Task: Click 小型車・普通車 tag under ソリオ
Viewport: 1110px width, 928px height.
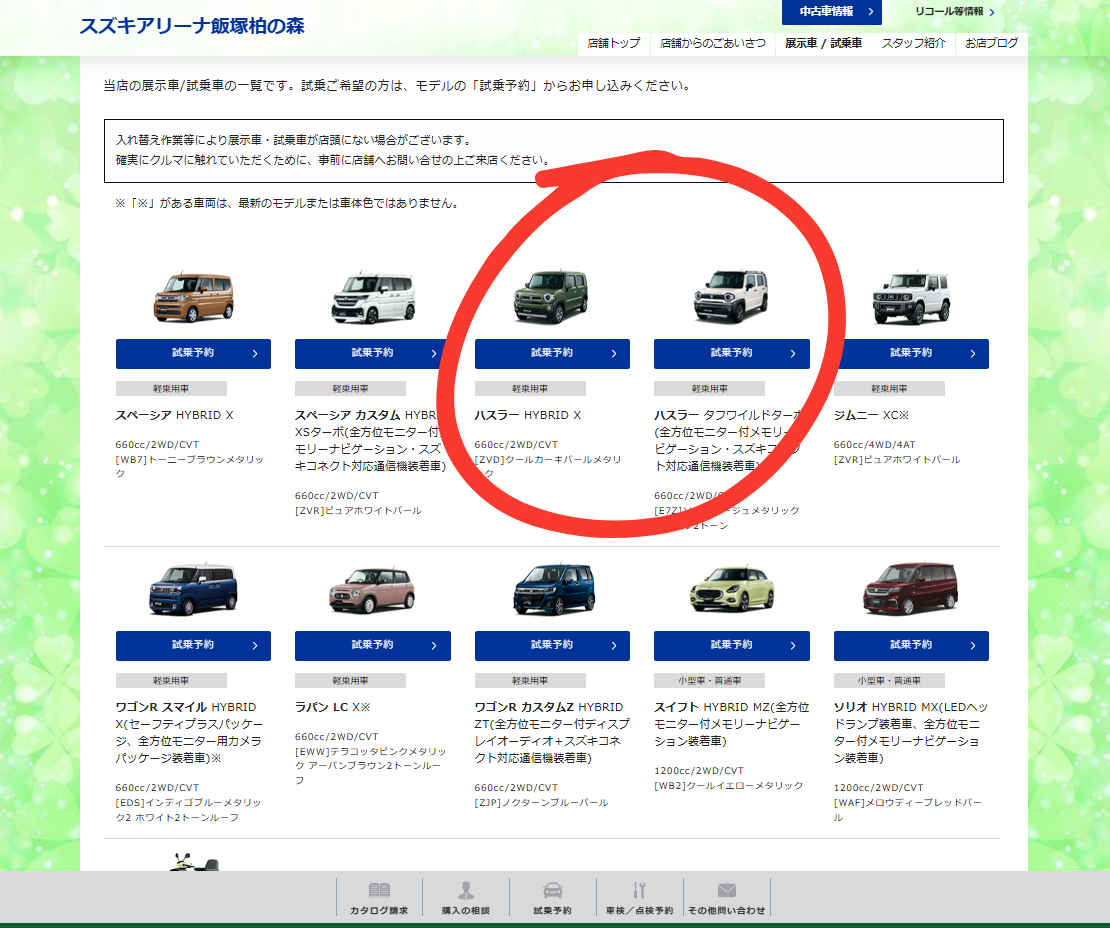Action: pos(889,680)
